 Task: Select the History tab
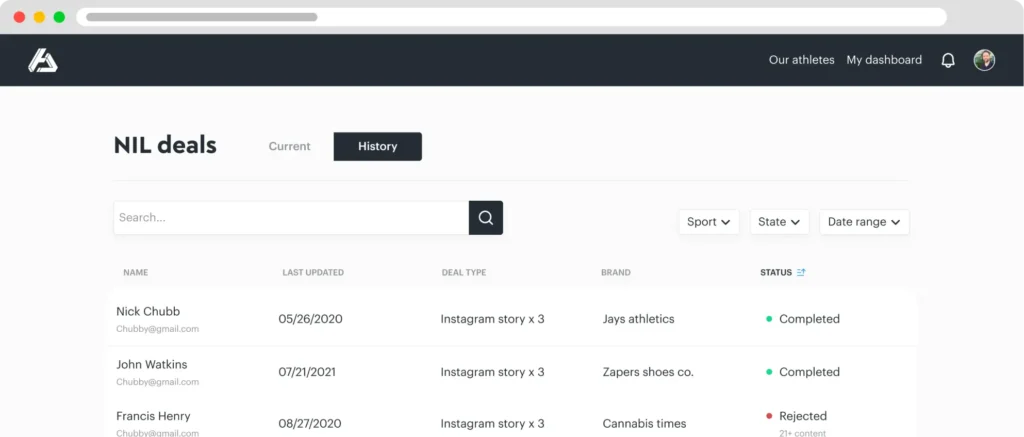[x=377, y=146]
